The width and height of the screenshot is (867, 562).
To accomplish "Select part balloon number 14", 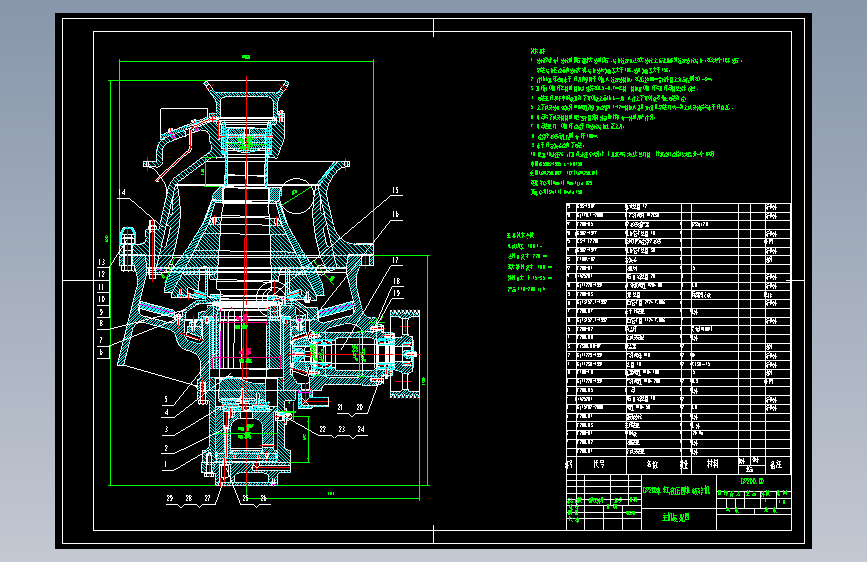I will tap(122, 192).
